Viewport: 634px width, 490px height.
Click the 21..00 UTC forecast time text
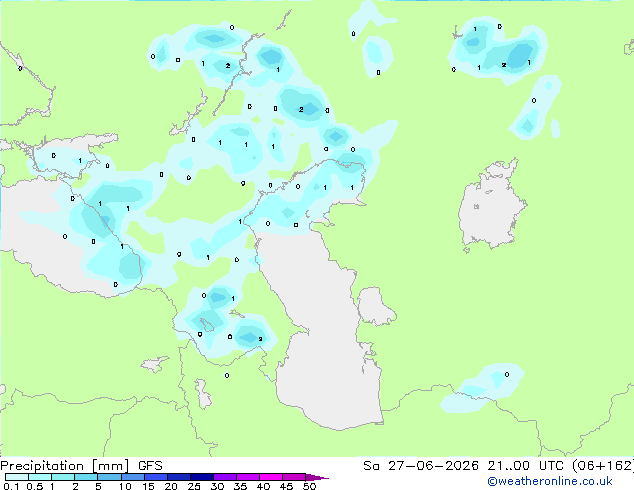(x=525, y=466)
